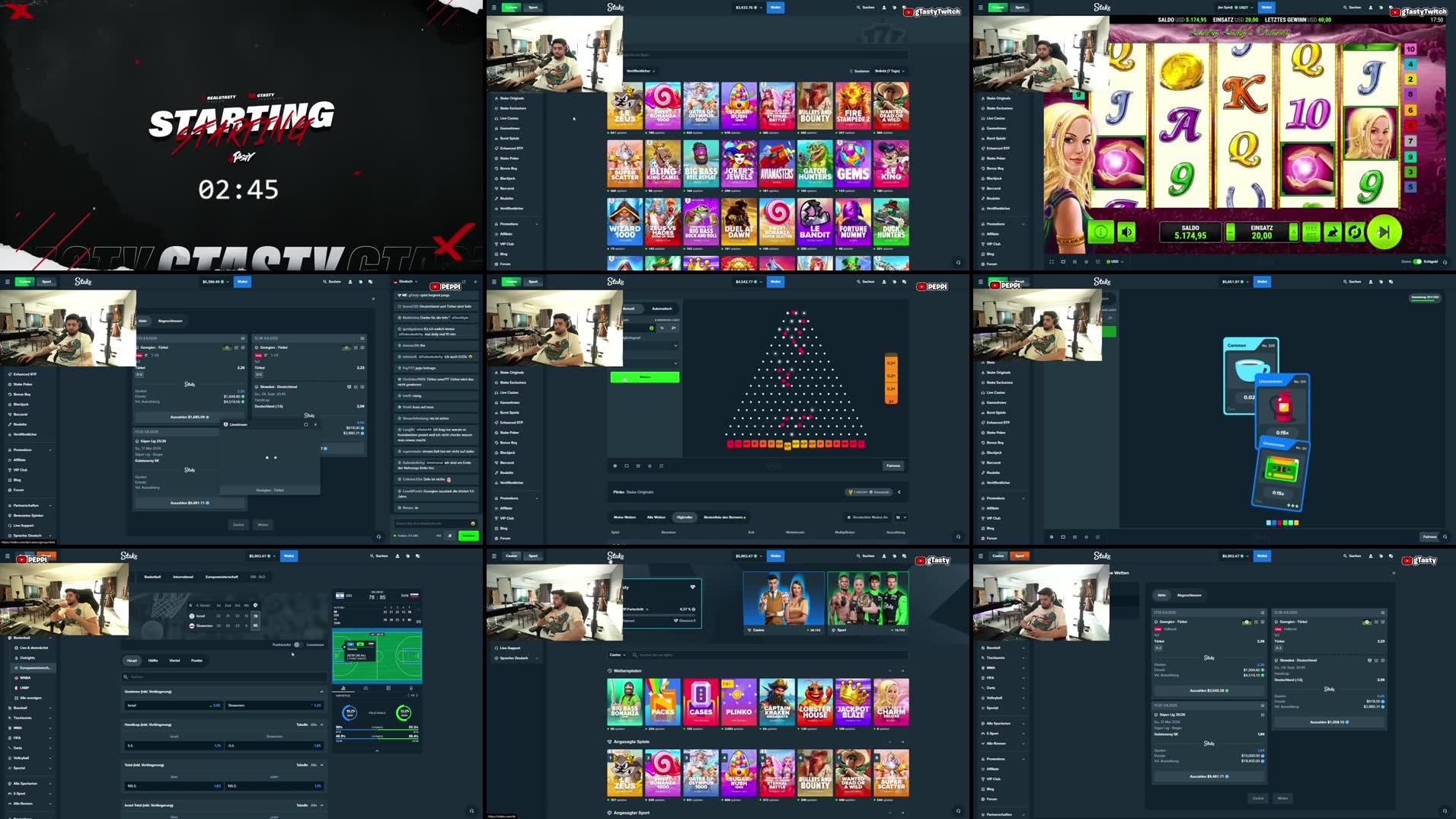Screen dimensions: 1456x819
Task: Open the emoji picker in the chat input
Action: point(472,523)
